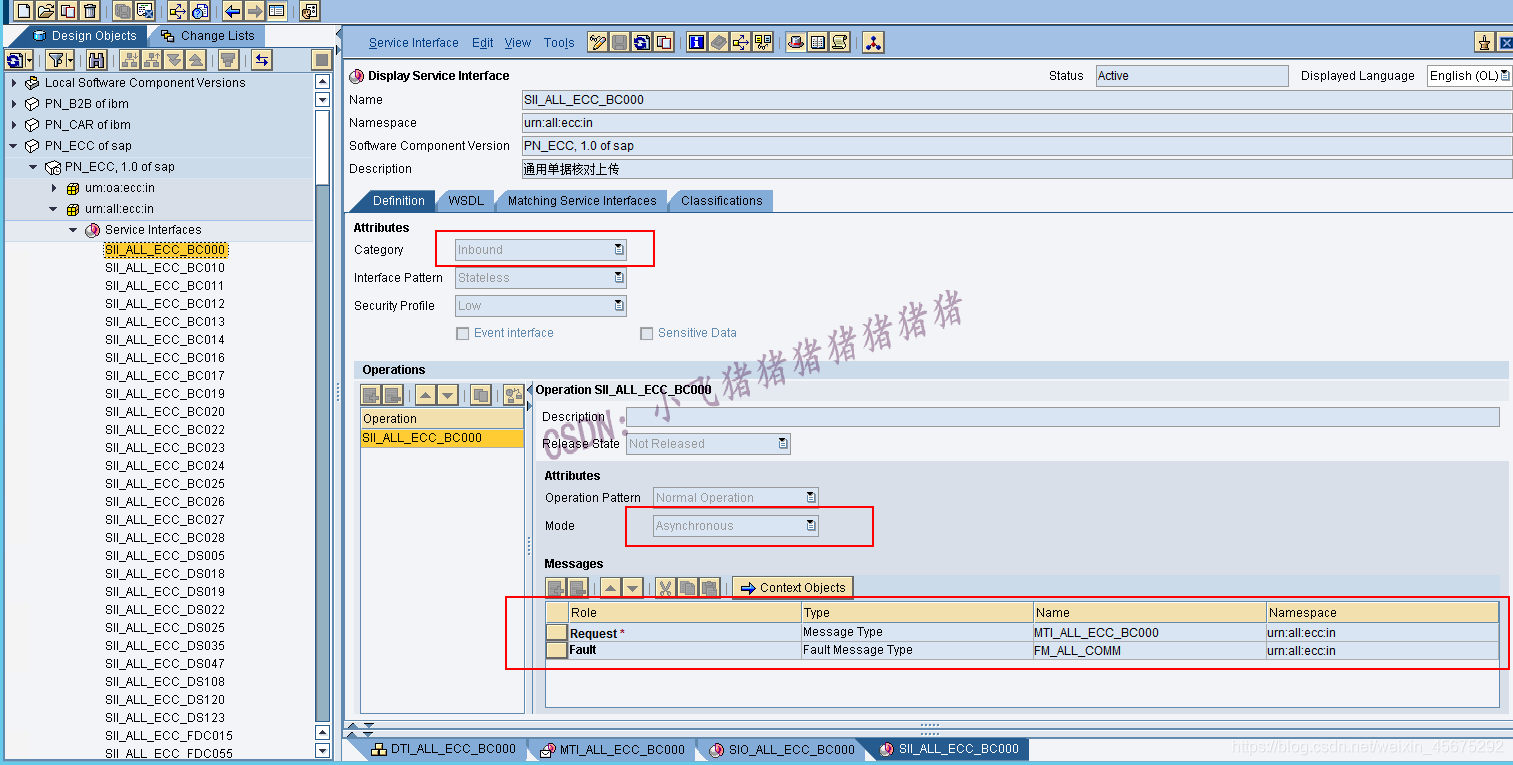Click the Open folder icon in top toolbar

(x=45, y=11)
